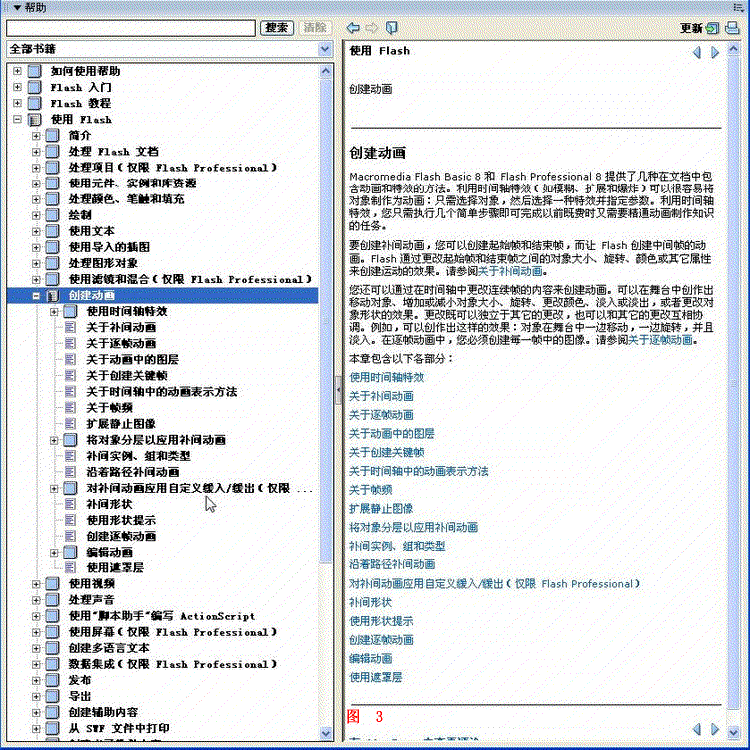Click the 清除 button
This screenshot has width=750, height=750.
315,28
